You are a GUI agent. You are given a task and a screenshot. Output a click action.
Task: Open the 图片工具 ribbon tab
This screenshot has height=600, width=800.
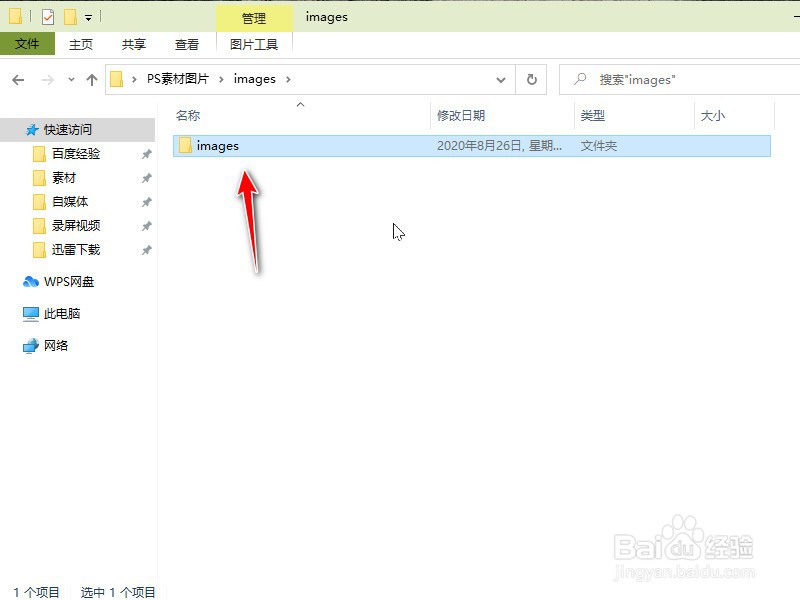coord(254,44)
